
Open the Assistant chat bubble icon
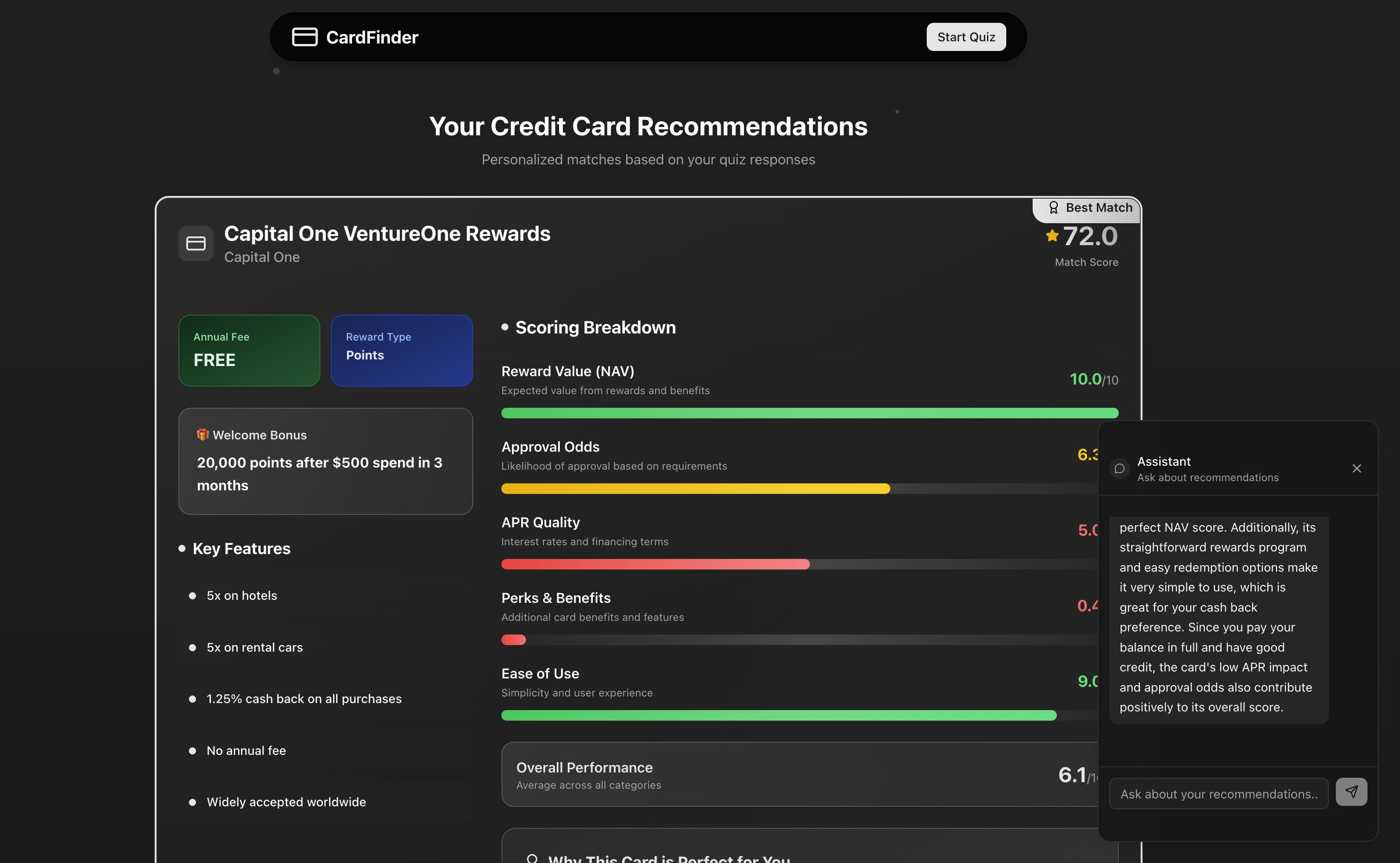(x=1120, y=468)
